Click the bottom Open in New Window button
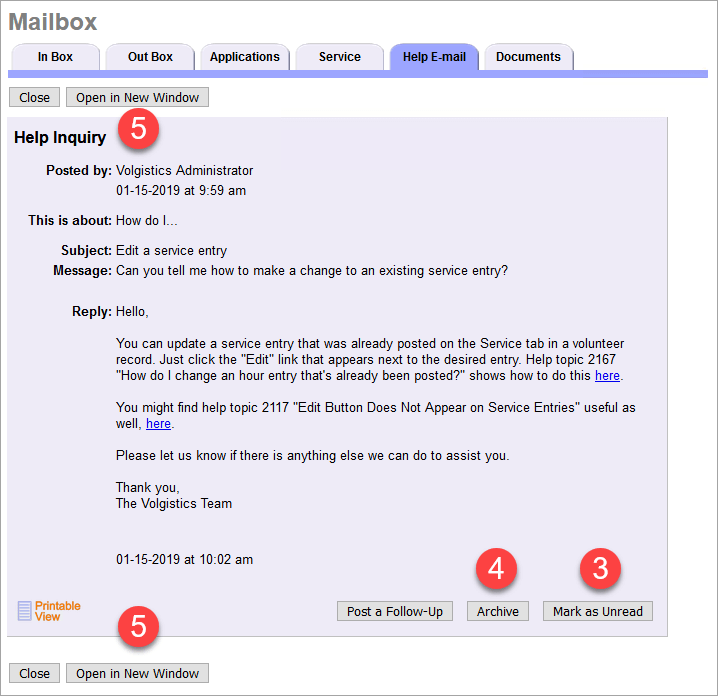Screen dimensions: 718x696 tap(137, 673)
